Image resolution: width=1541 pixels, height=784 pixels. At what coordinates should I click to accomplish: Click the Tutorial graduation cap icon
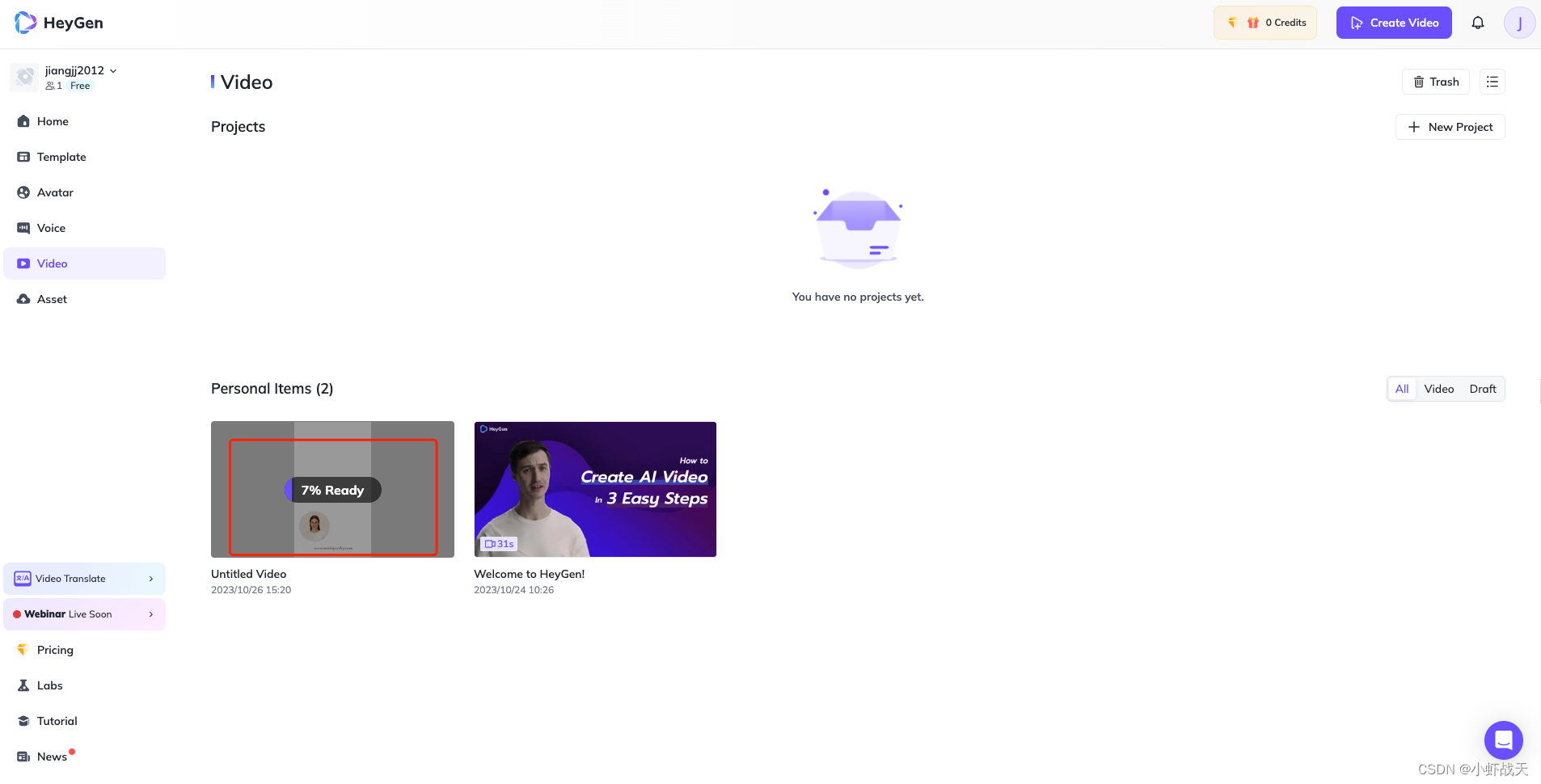point(23,721)
